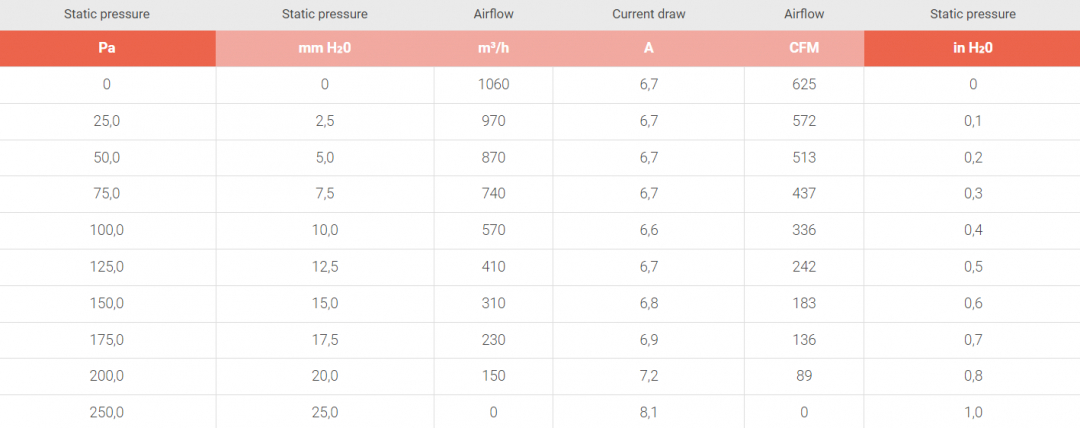Screen dimensions: 1080x428
Task: Click the 0,5 in H₂0 value
Action: click(x=972, y=267)
